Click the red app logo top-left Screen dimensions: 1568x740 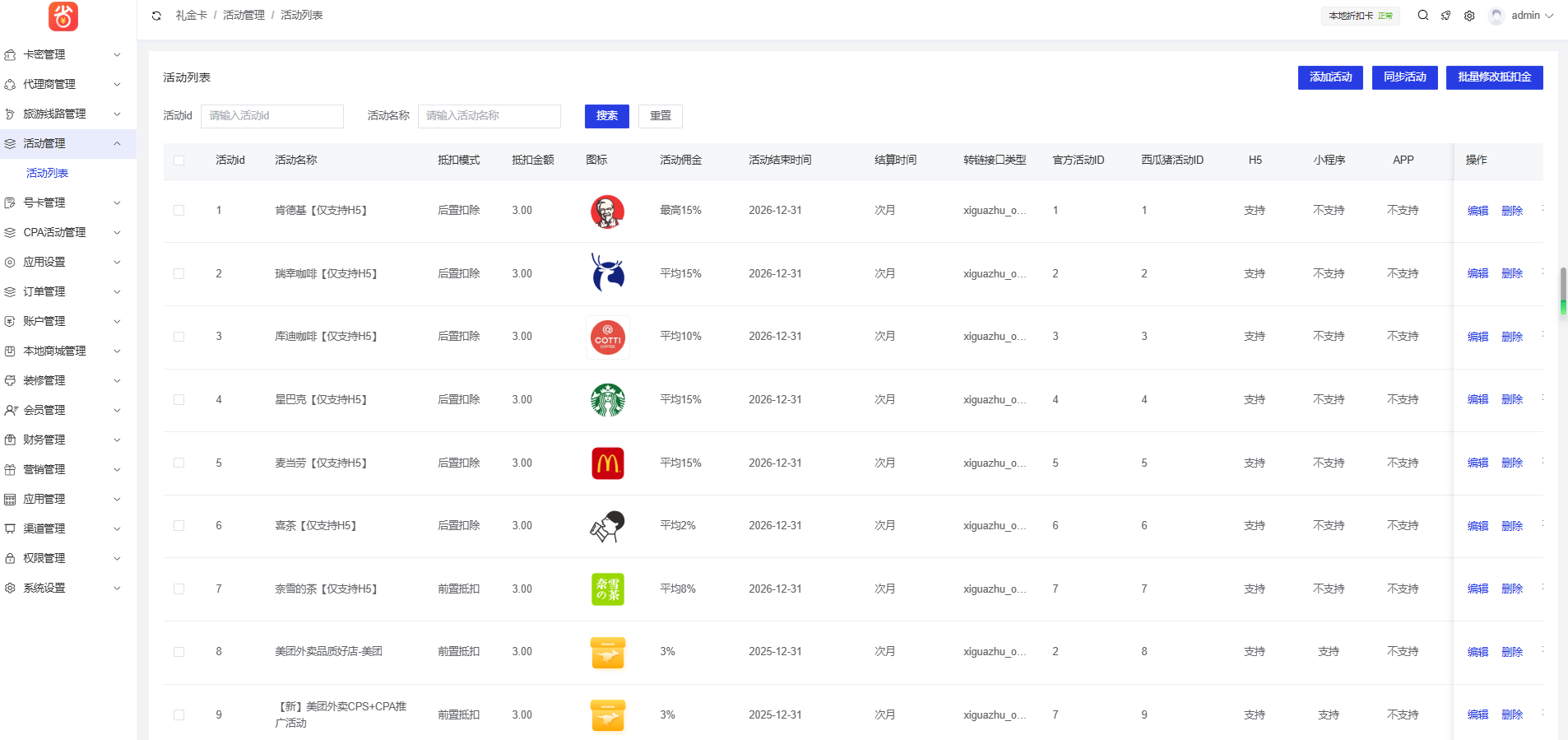(63, 16)
